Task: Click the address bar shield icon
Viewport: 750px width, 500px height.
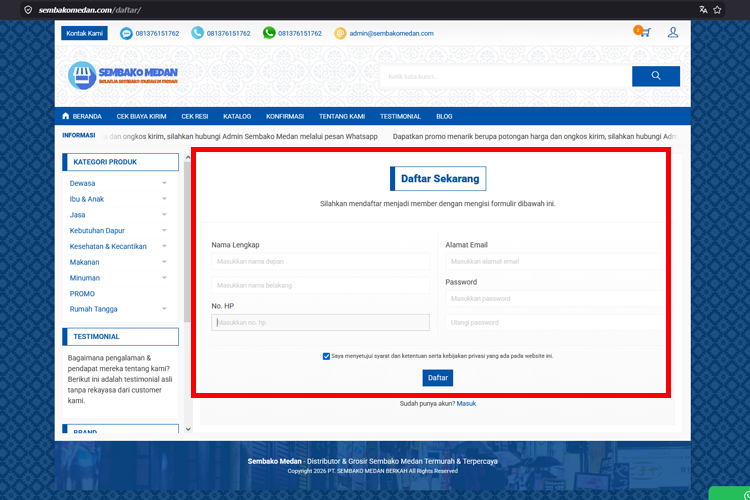Action: pos(28,10)
